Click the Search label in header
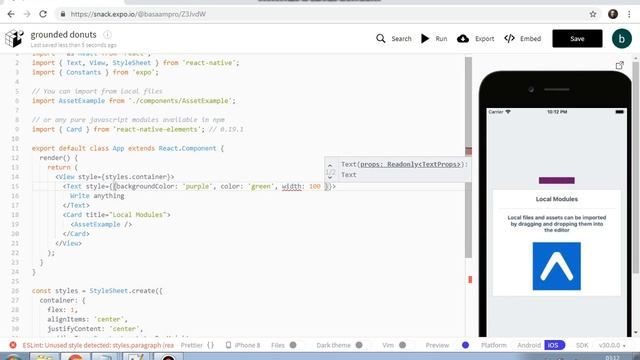Screen dimensions: 640x360 click(x=401, y=39)
